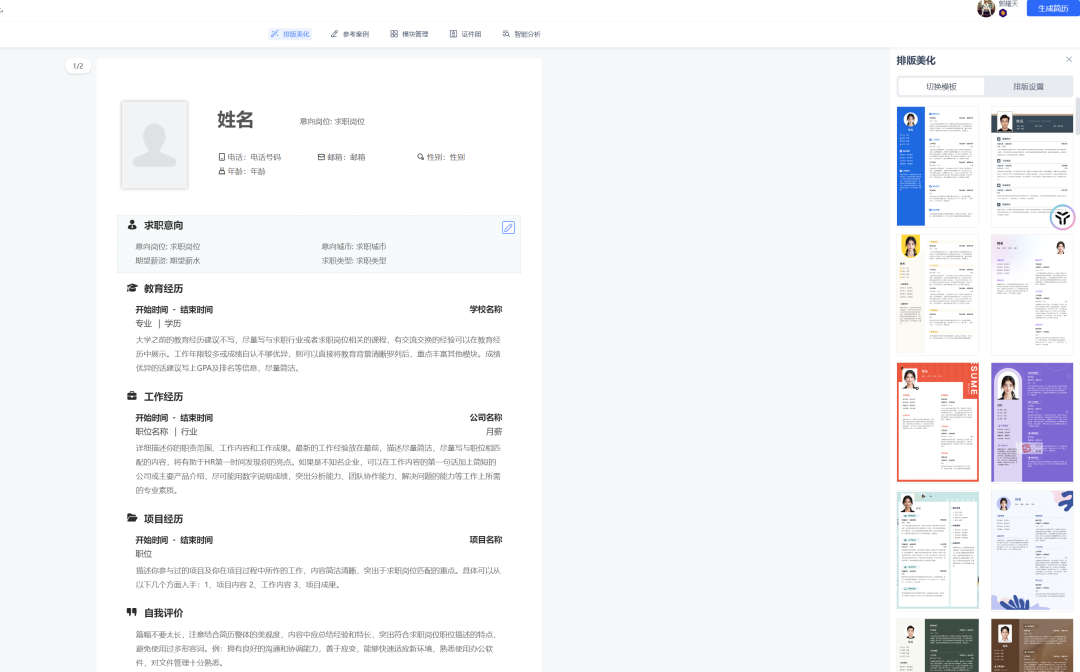Click the 项目名称 text
Image resolution: width=1080 pixels, height=672 pixels.
(x=486, y=540)
